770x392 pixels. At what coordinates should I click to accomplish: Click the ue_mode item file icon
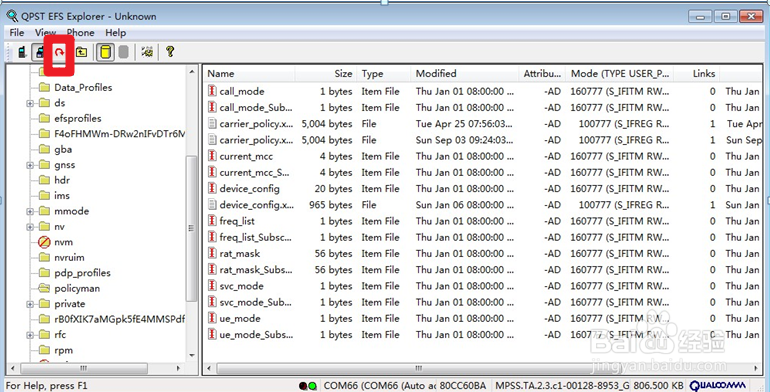tap(212, 318)
